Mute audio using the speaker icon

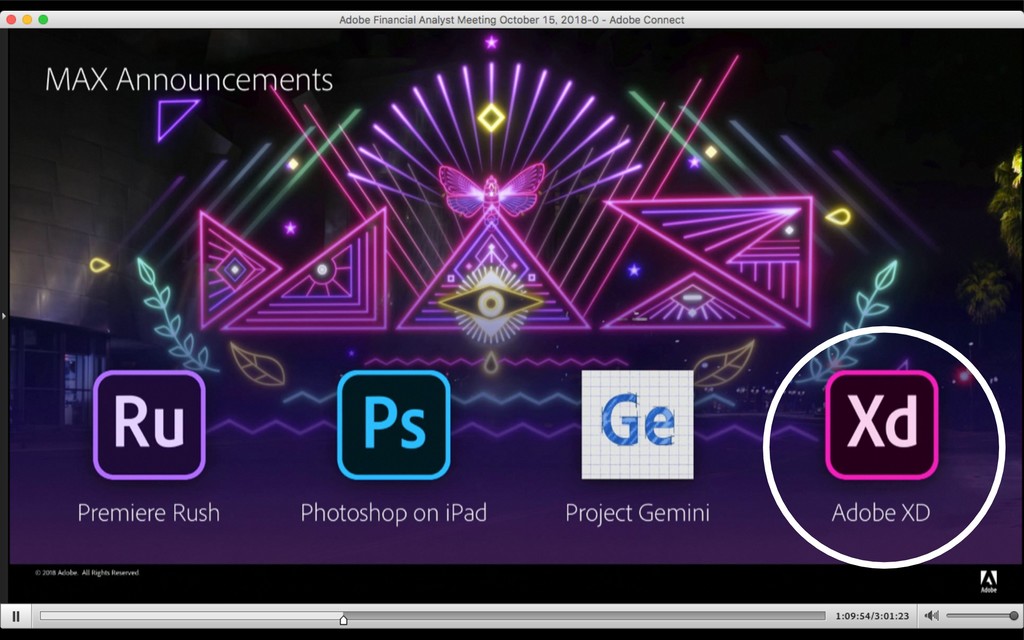click(932, 615)
